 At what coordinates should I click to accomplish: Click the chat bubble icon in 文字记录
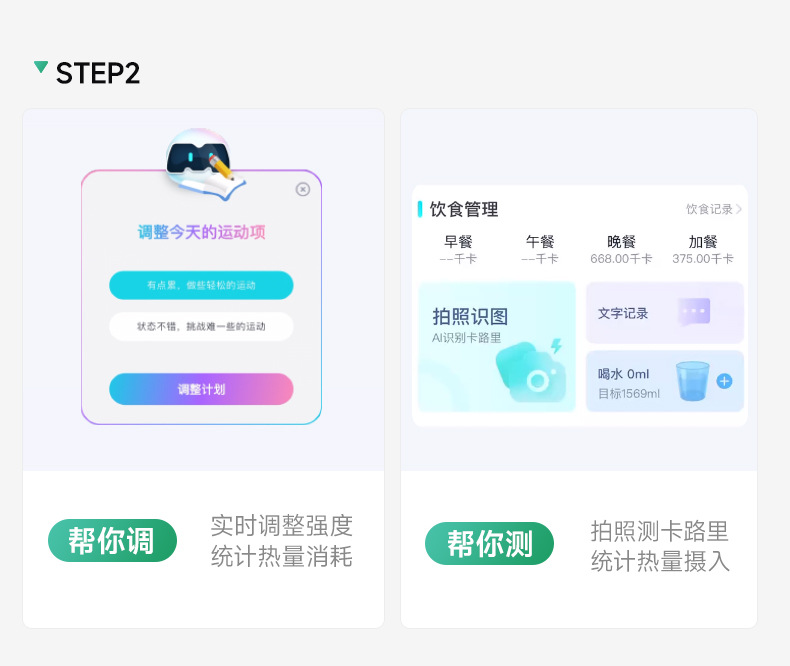click(694, 312)
